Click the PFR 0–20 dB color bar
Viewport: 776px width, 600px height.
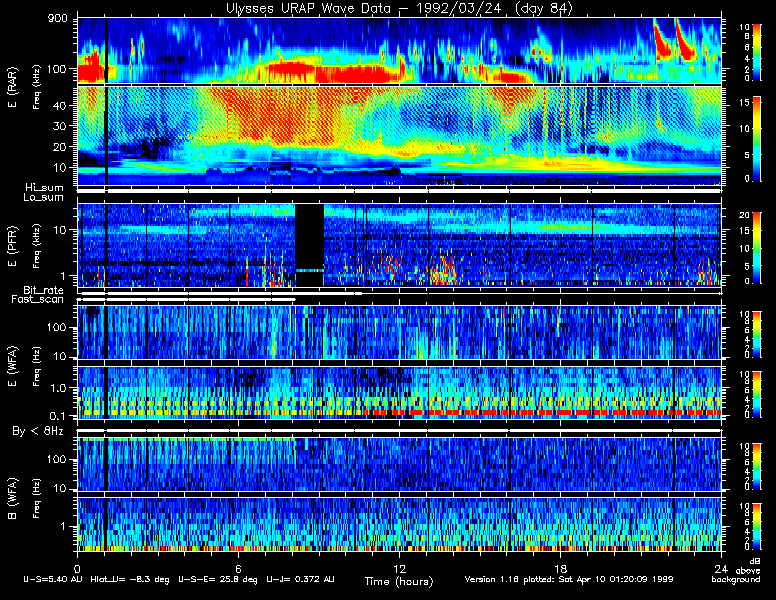click(x=757, y=248)
